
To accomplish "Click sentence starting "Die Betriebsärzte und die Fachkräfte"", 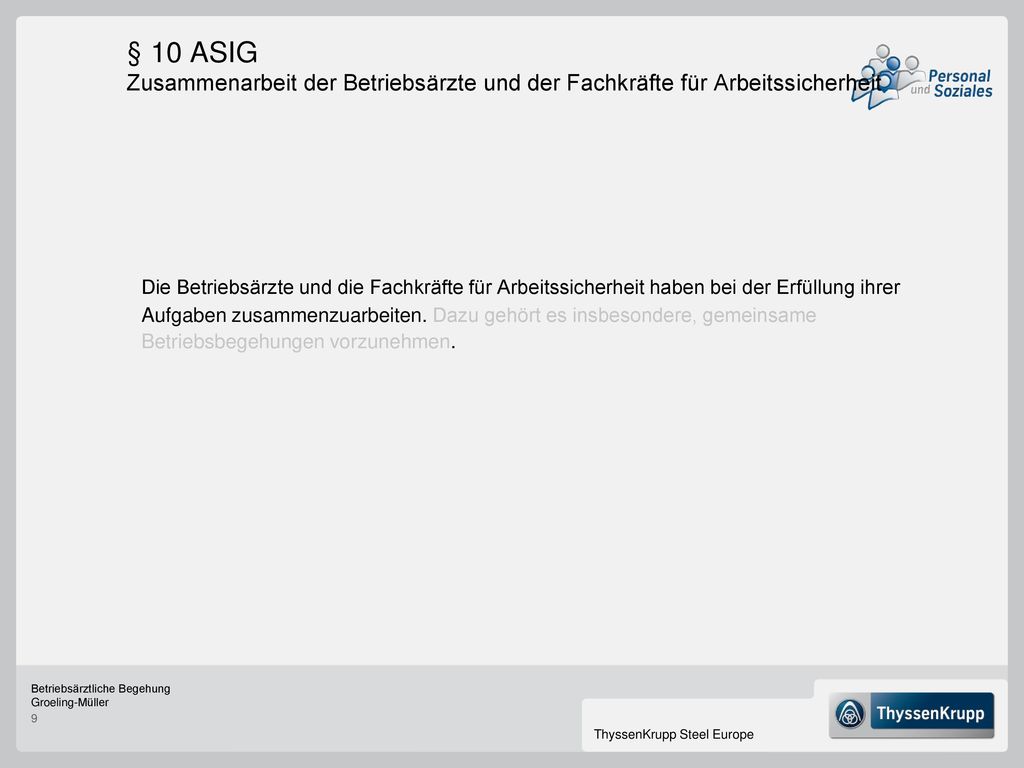I will coord(520,287).
